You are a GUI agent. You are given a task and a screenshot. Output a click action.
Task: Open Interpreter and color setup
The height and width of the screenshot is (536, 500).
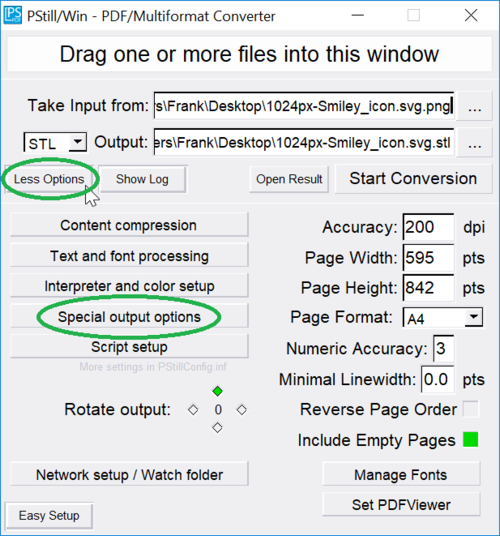tap(129, 286)
